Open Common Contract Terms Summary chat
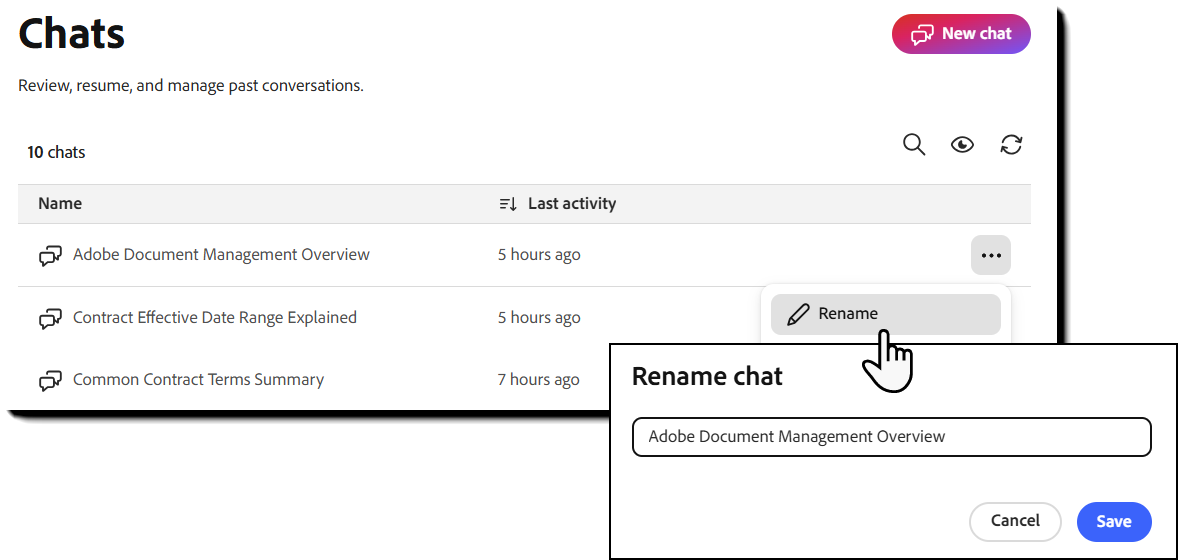1178x560 pixels. pos(198,380)
